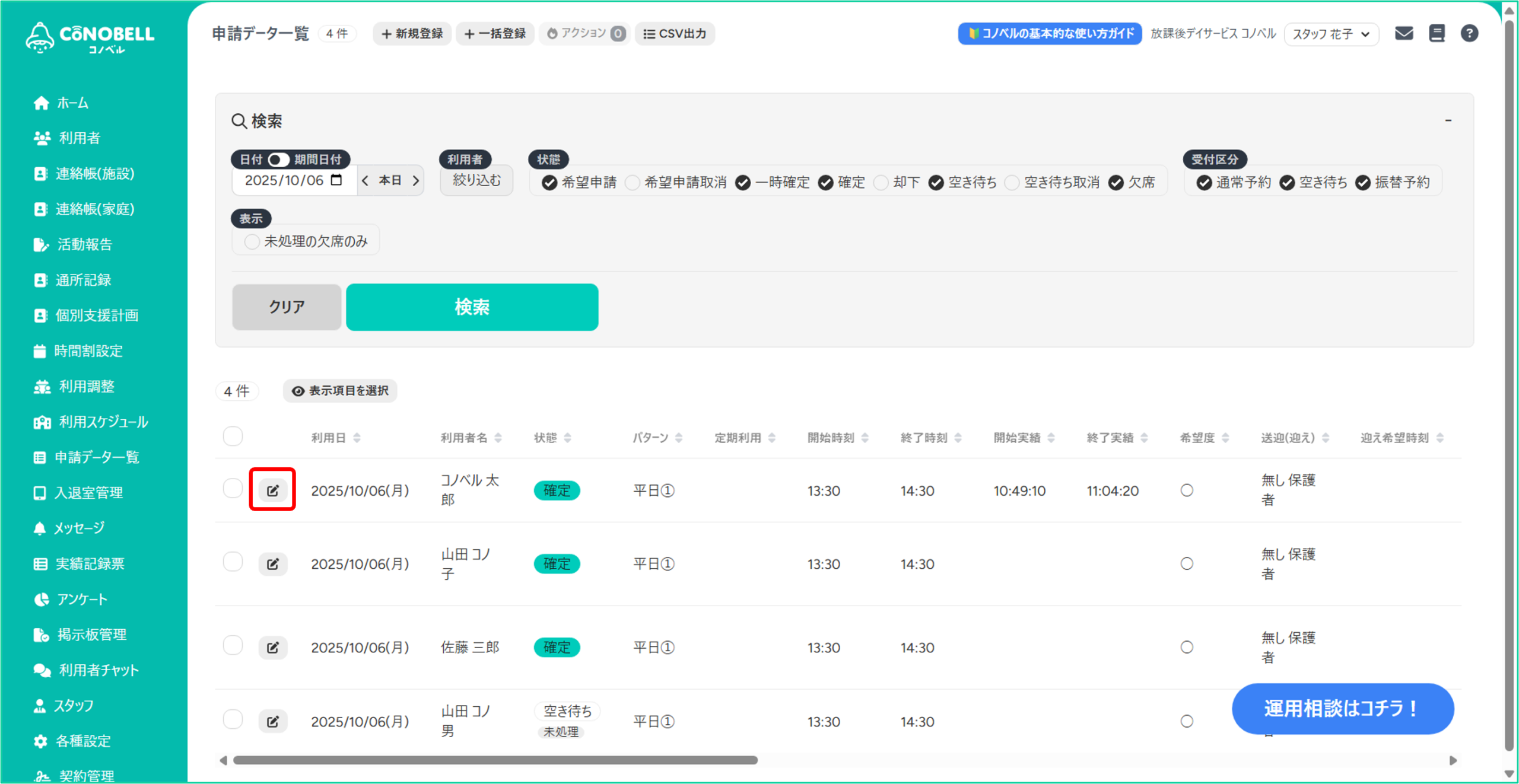This screenshot has width=1519, height=784.
Task: Select the 未処理の欠席のみ option
Action: pyautogui.click(x=252, y=241)
